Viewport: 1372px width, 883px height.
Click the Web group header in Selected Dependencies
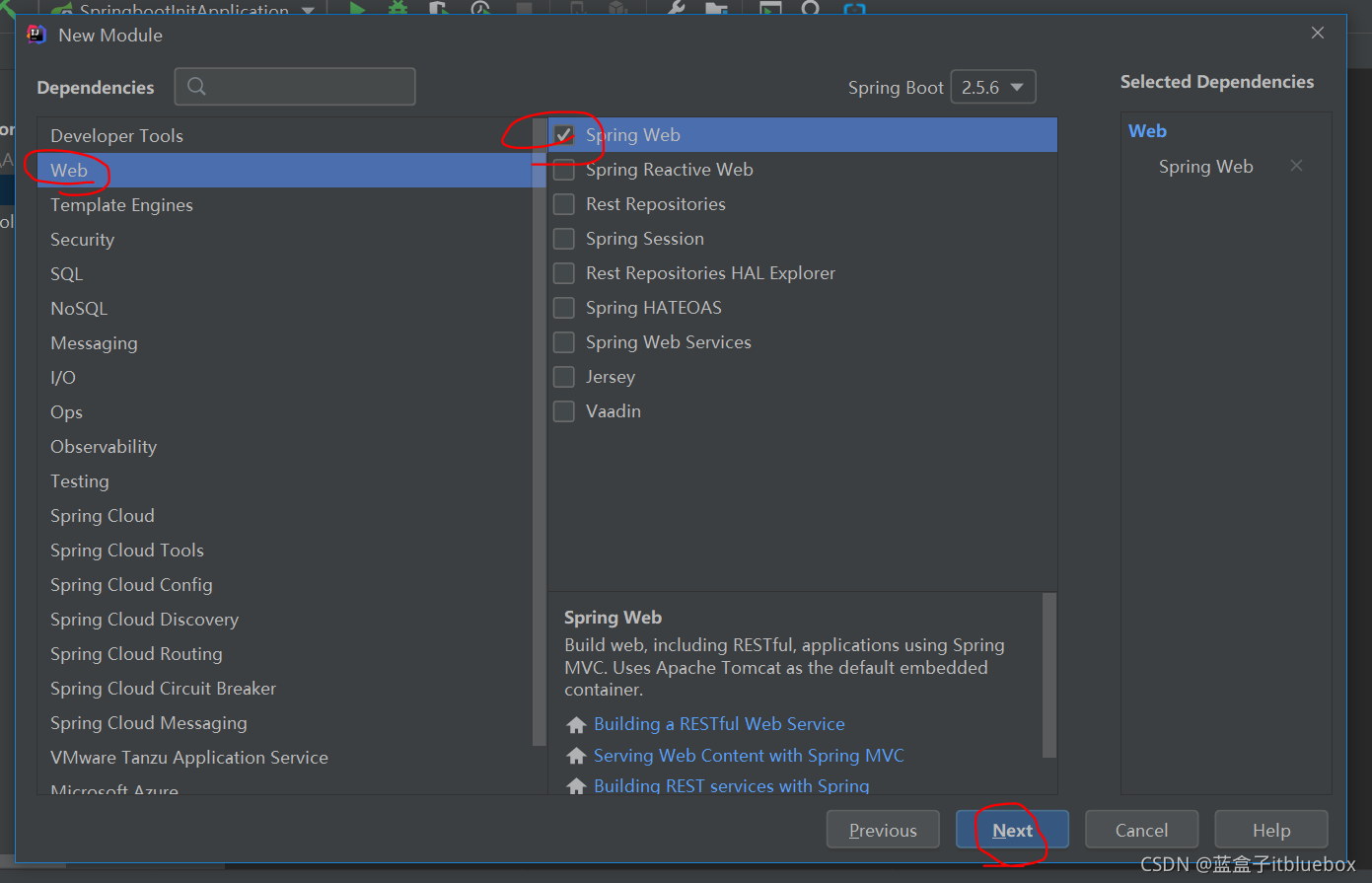coord(1147,131)
